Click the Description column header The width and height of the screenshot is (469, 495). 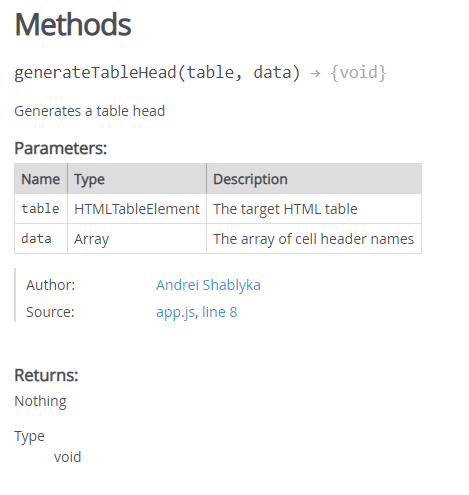coord(314,179)
